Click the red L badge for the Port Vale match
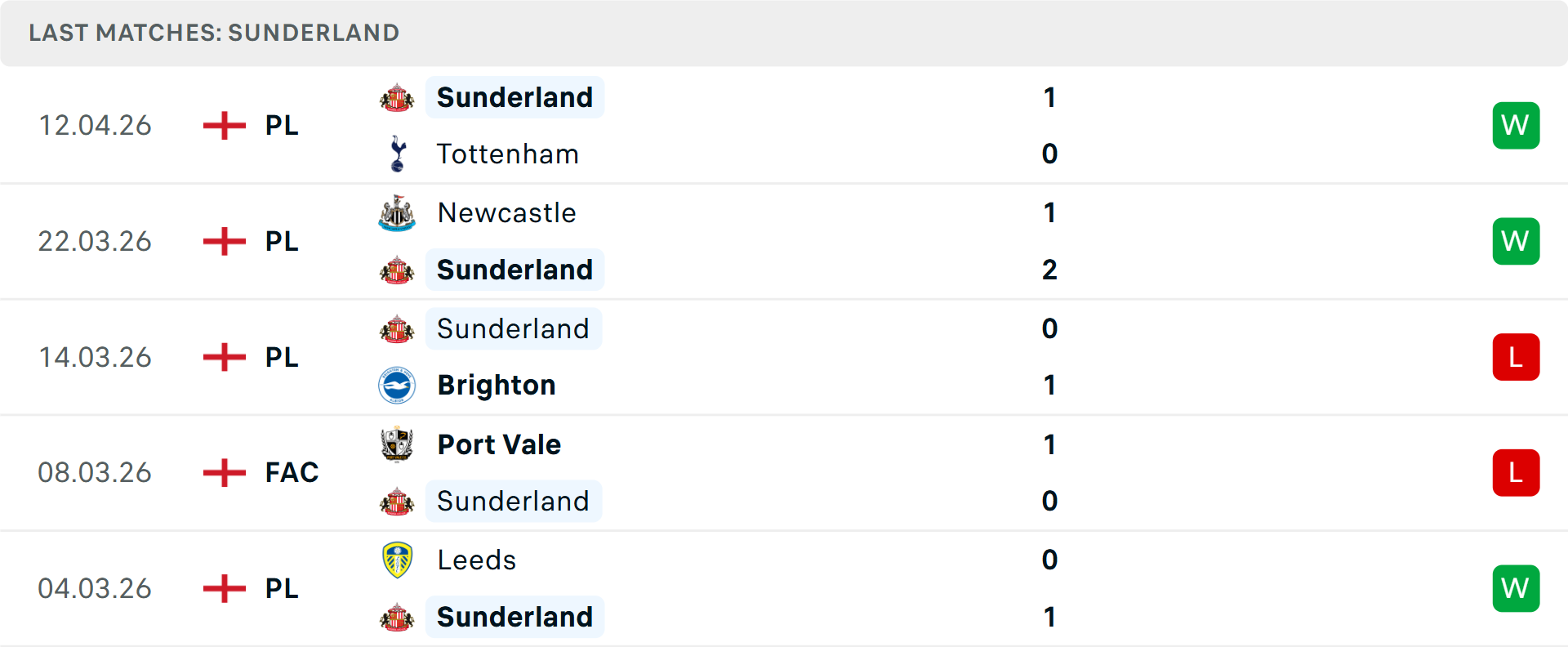 click(1516, 472)
